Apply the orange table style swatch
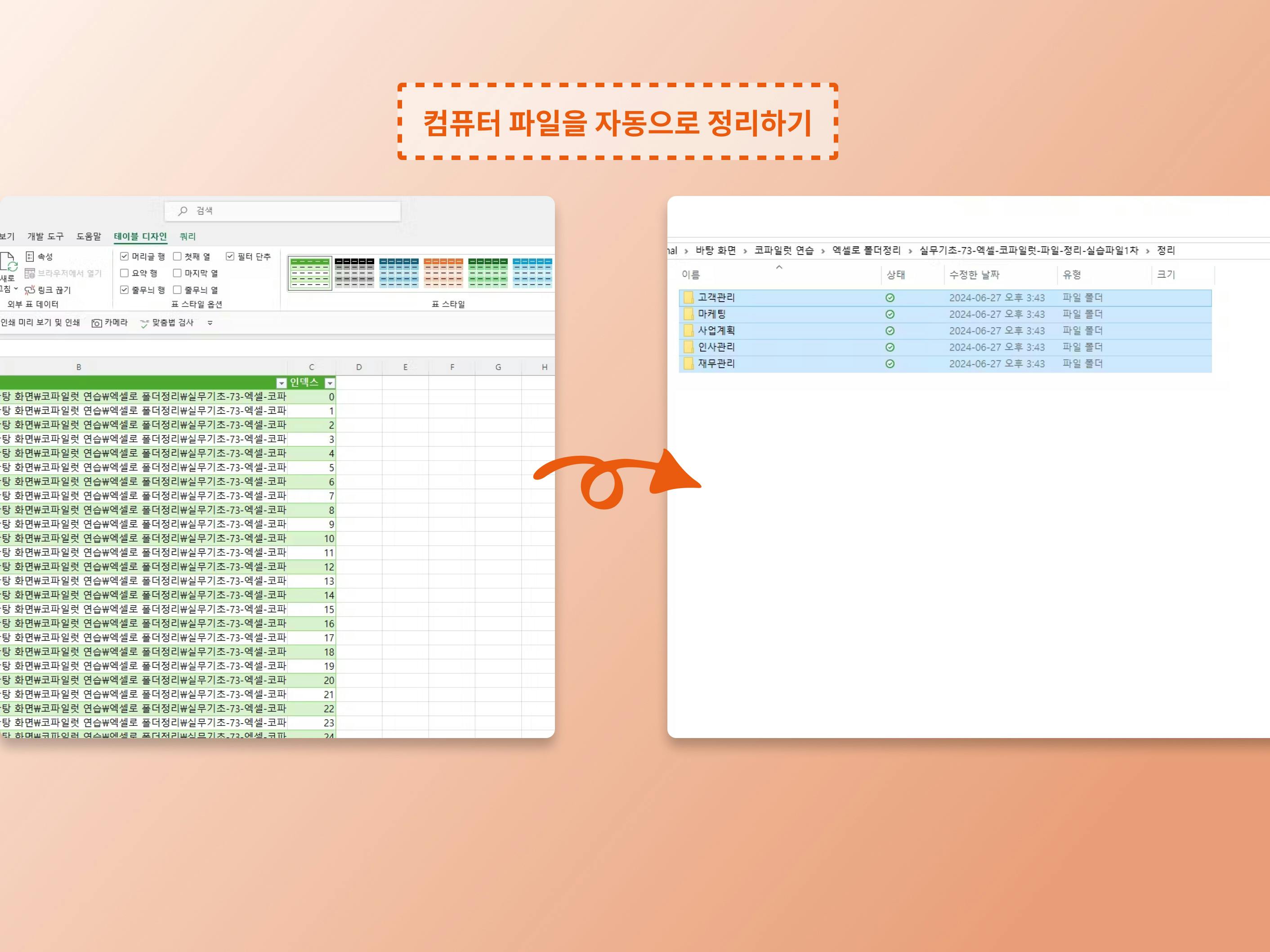Screen dimensions: 1270x952 pos(443,272)
